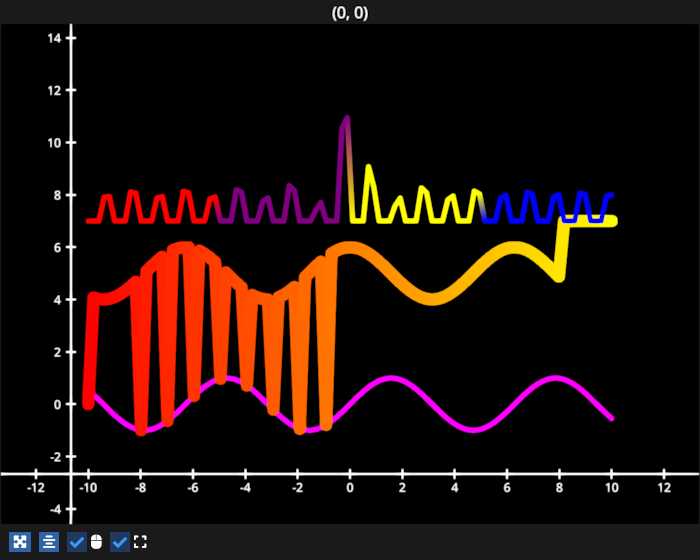The image size is (700, 560).
Task: Click the y-axis tick label 14
Action: [55, 38]
